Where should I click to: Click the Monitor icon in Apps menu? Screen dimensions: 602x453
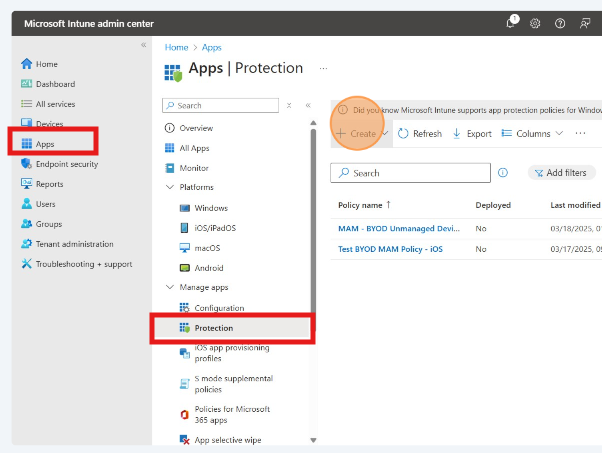pyautogui.click(x=169, y=168)
